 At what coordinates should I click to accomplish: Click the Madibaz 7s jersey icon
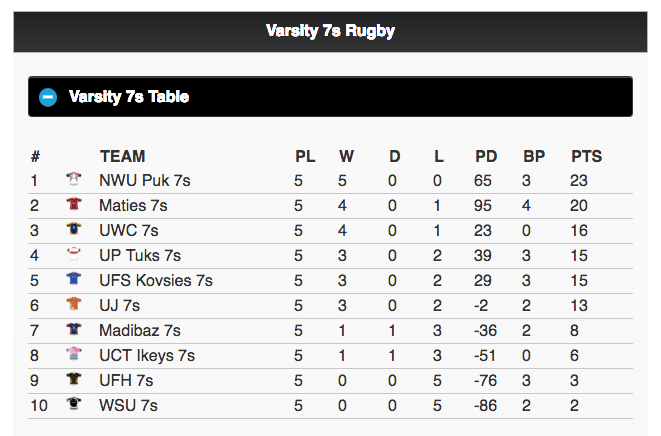click(73, 330)
